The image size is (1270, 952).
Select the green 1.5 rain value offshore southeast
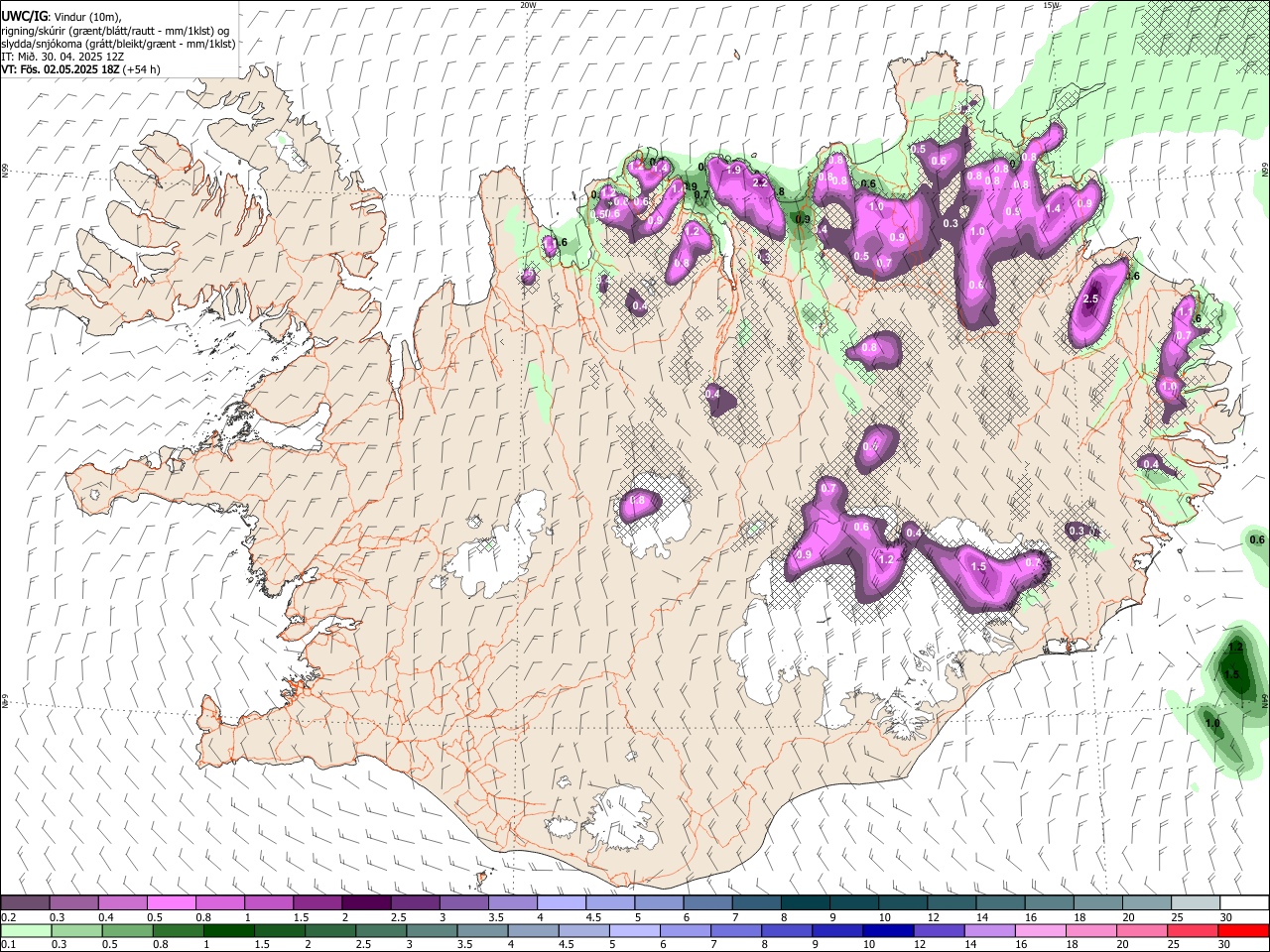pos(1232,674)
